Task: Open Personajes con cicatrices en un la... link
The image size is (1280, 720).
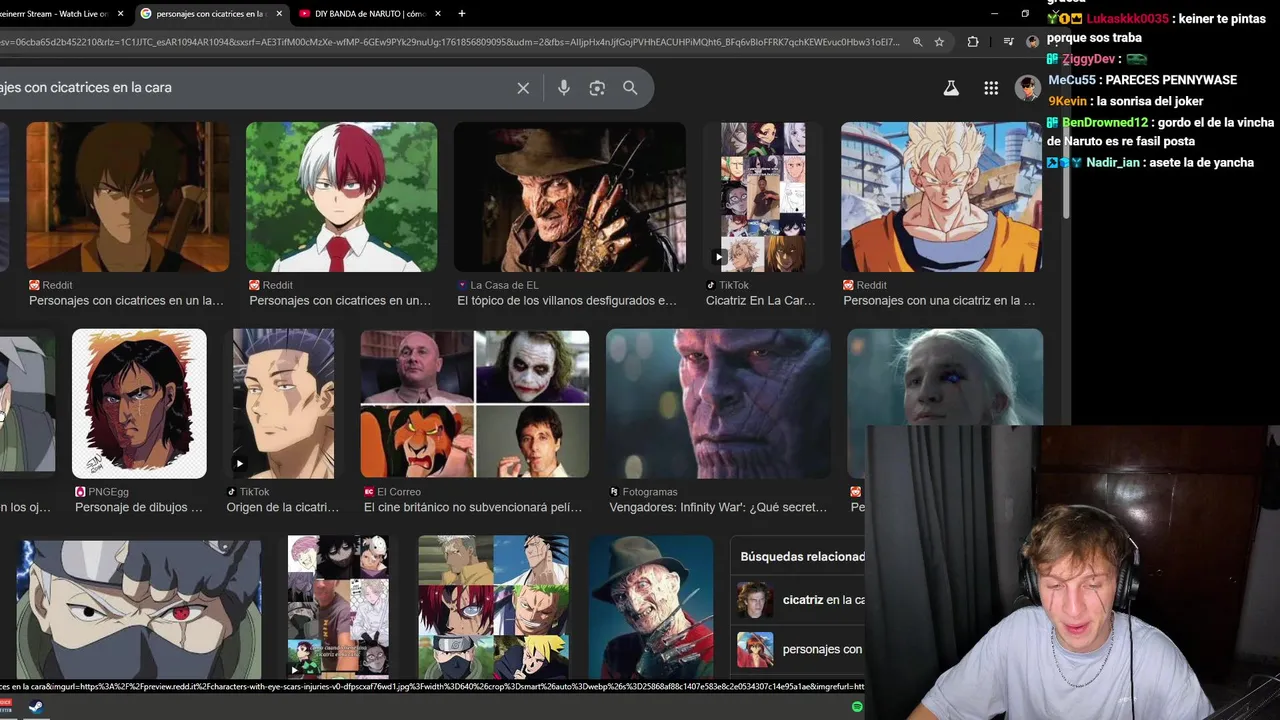Action: 126,300
